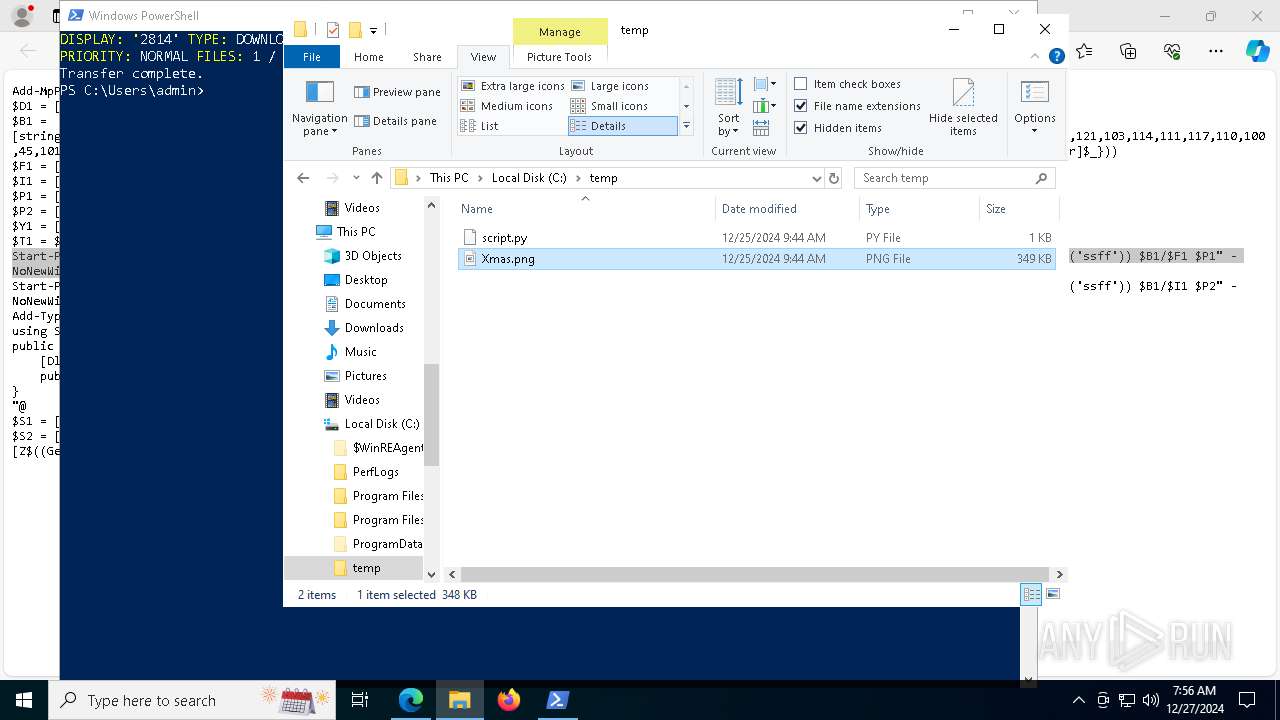Switch to large thumbnails view button
1280x720 pixels.
coord(1052,594)
